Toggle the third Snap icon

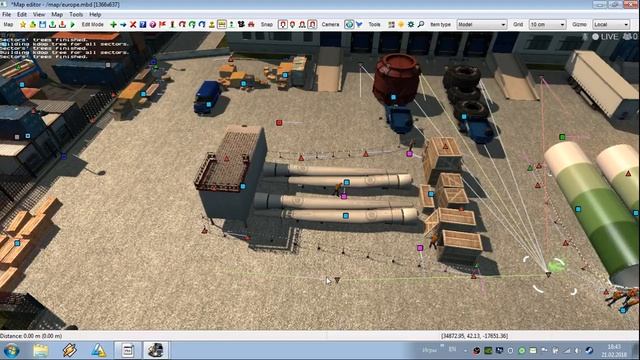(x=302, y=25)
